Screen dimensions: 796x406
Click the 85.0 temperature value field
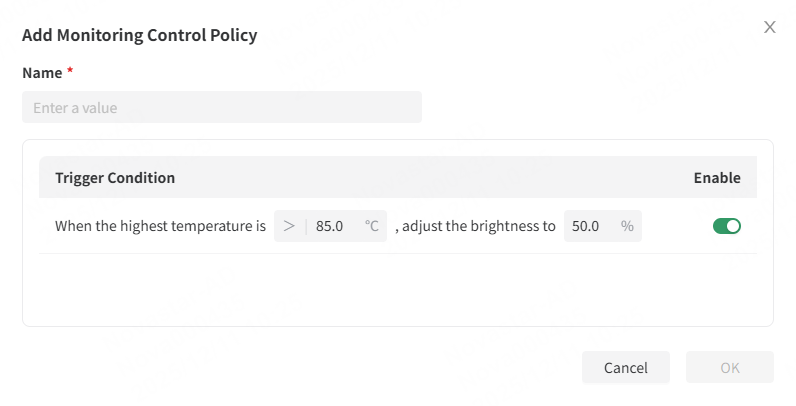pyautogui.click(x=331, y=226)
